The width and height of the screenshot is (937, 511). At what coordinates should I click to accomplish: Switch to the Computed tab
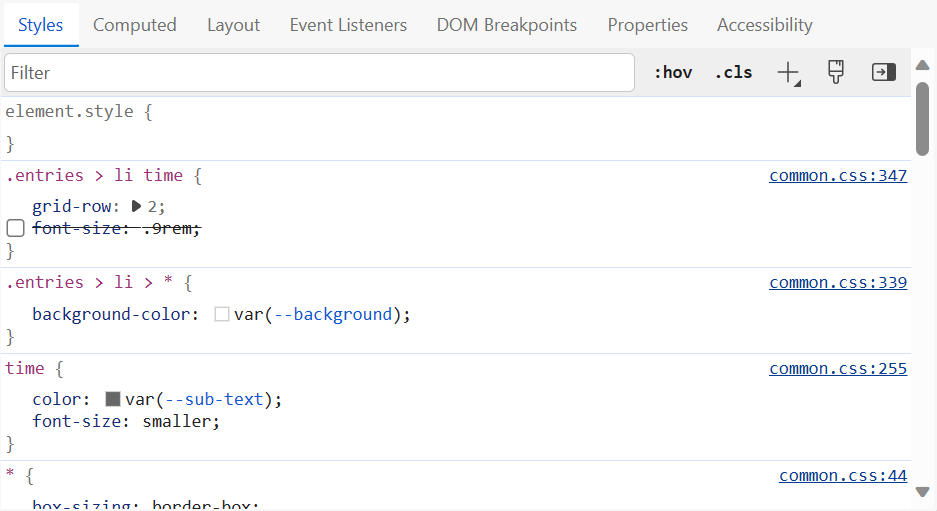pyautogui.click(x=135, y=25)
